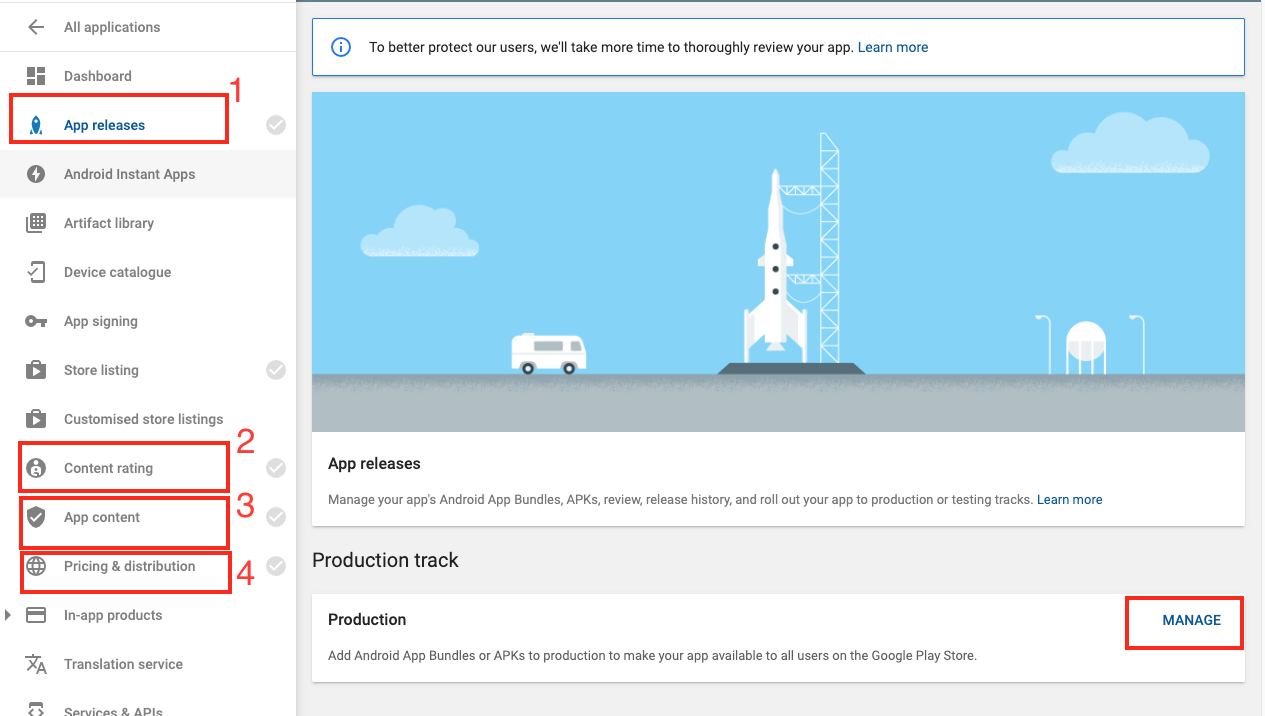
Task: Click the Production track heading
Action: (385, 560)
